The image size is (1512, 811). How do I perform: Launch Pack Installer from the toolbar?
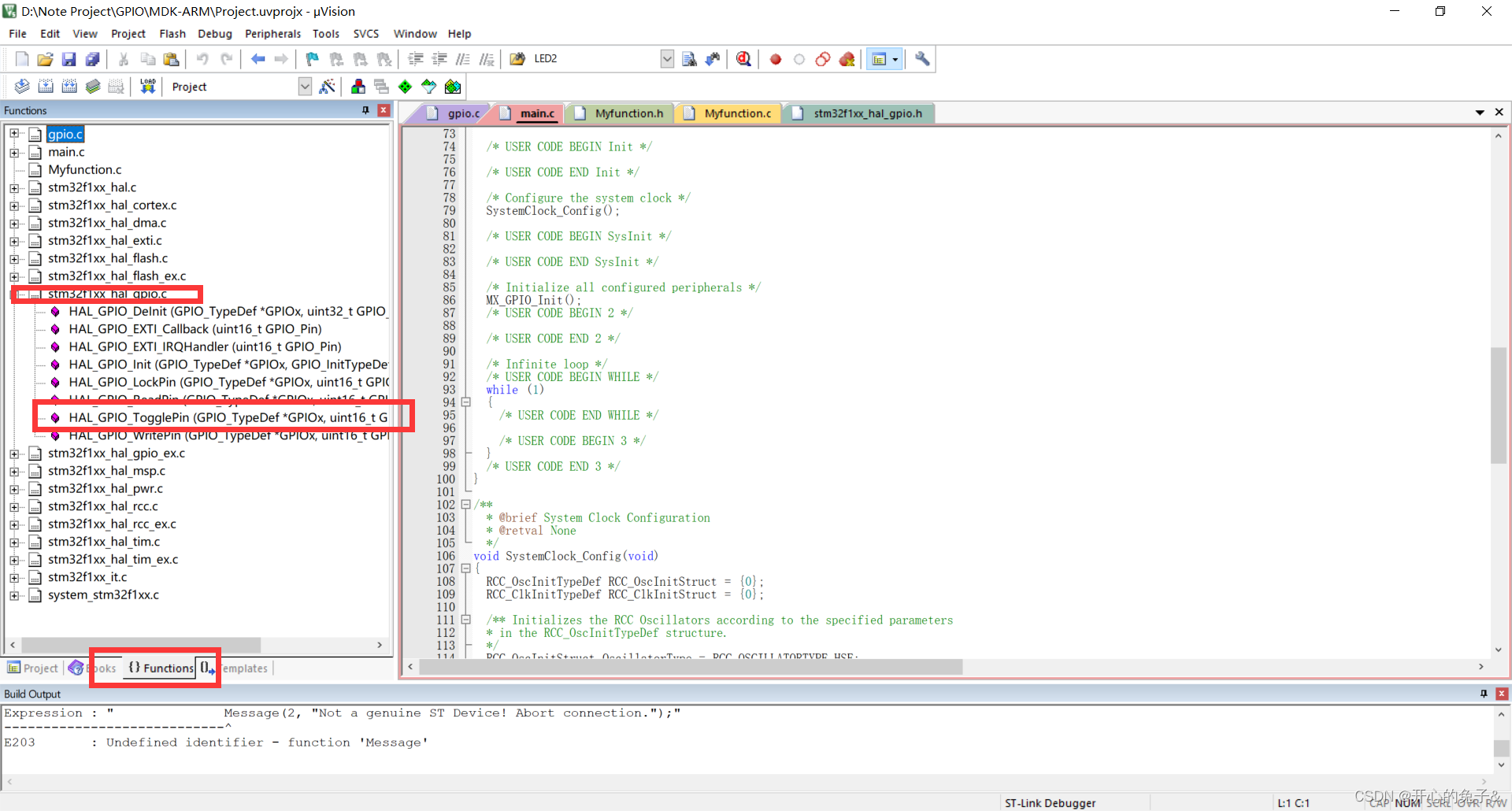pyautogui.click(x=453, y=87)
